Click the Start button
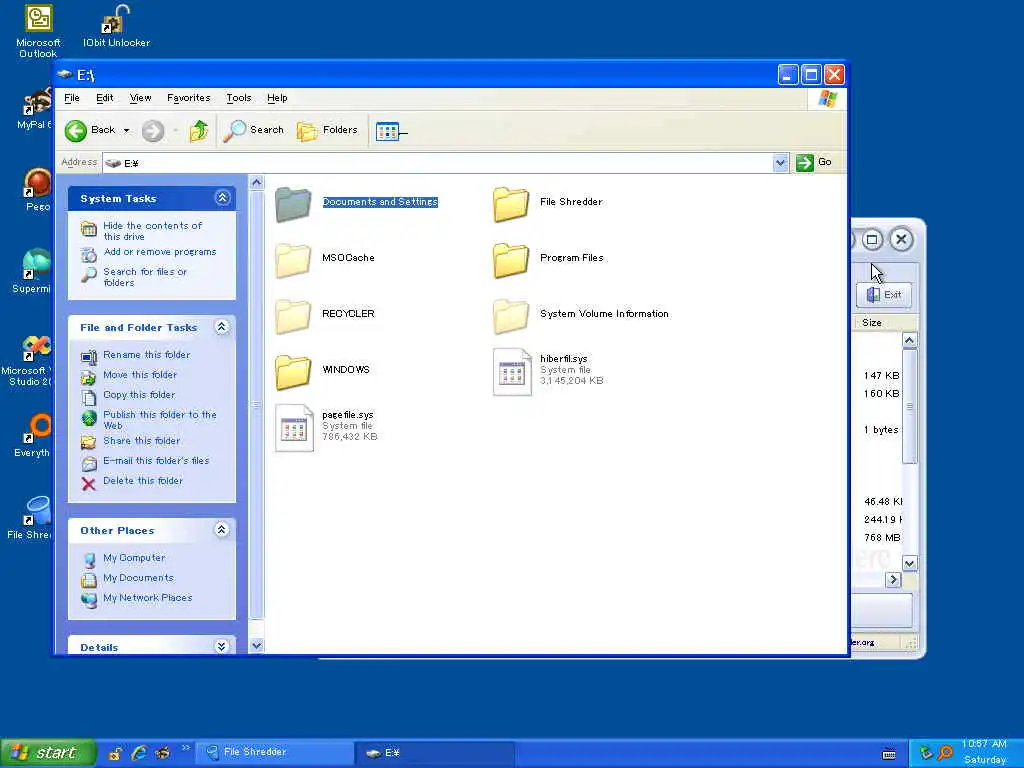The width and height of the screenshot is (1024, 768). pos(49,753)
